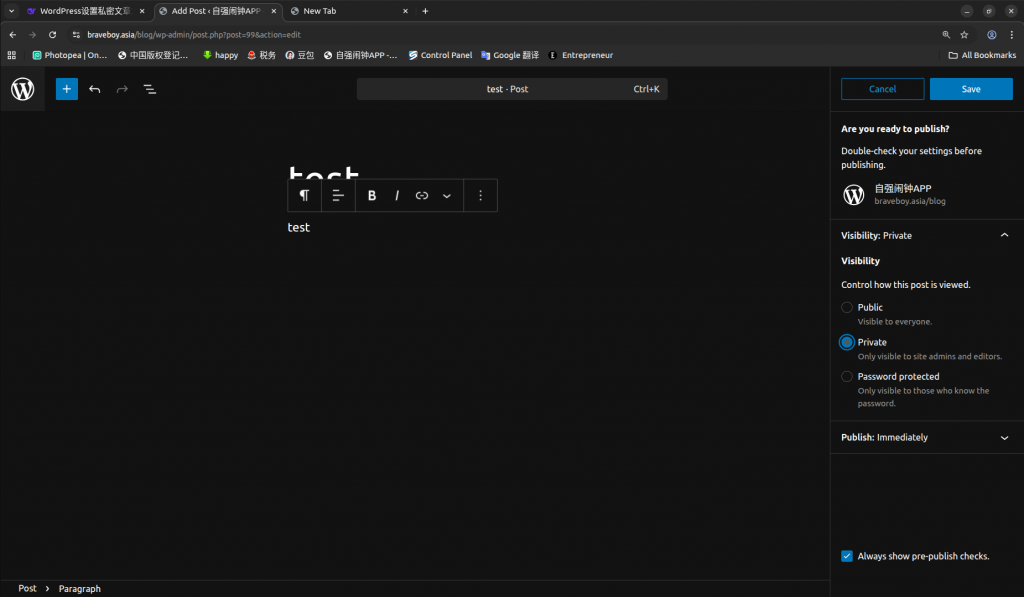Uncheck Always show pre-publish checks
This screenshot has width=1024, height=597.
tap(847, 556)
